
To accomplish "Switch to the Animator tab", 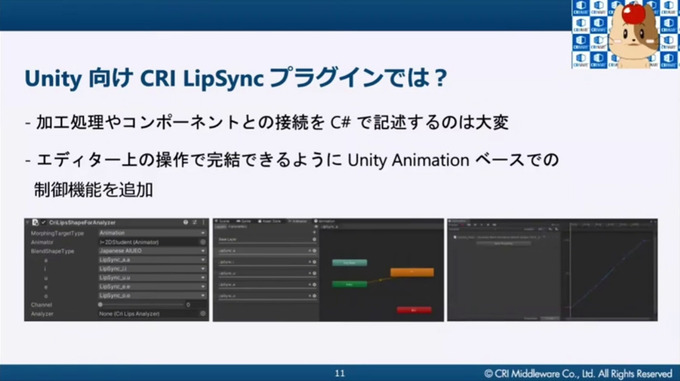I will [x=298, y=221].
